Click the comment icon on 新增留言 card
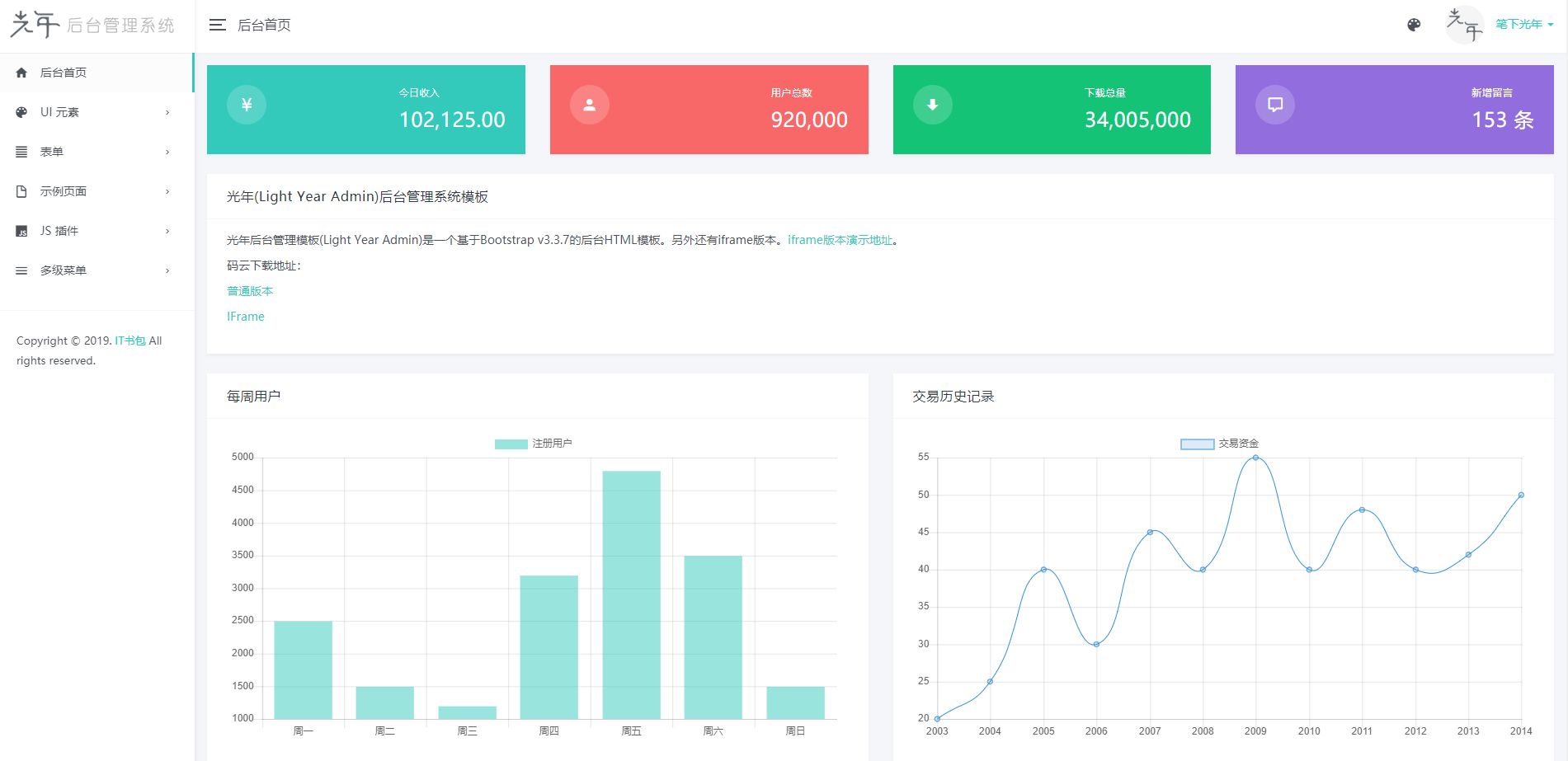 (x=1275, y=105)
